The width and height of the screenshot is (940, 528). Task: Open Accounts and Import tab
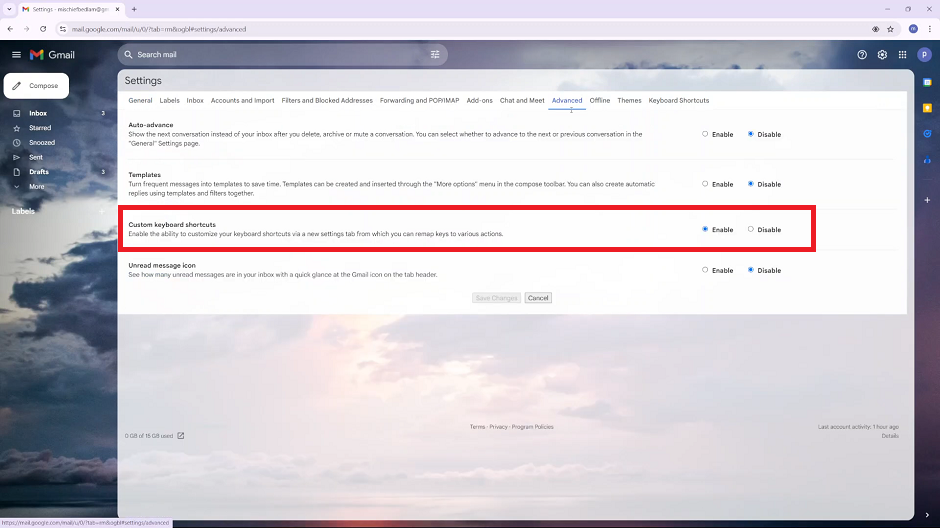click(x=242, y=101)
